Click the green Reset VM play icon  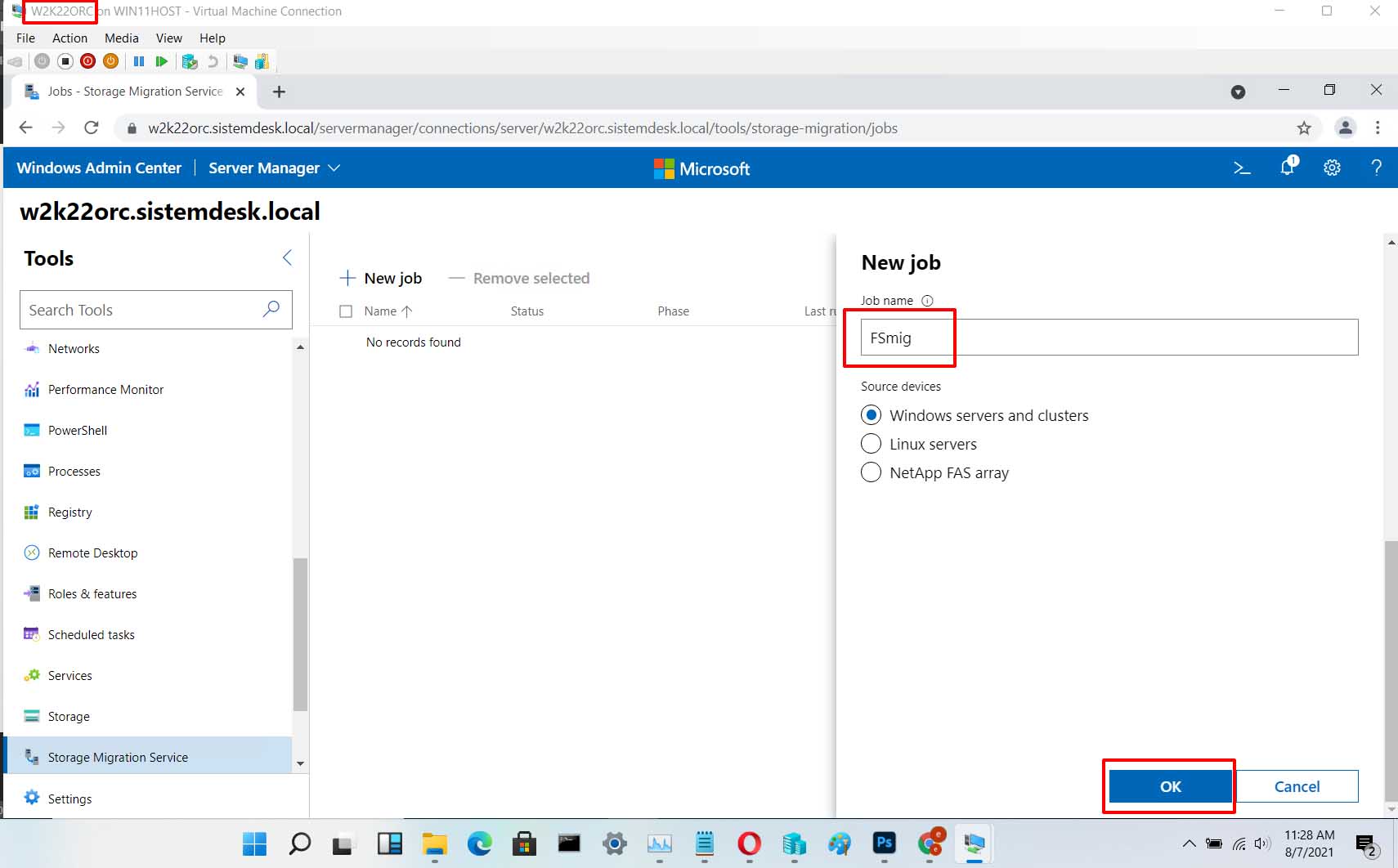pyautogui.click(x=162, y=61)
